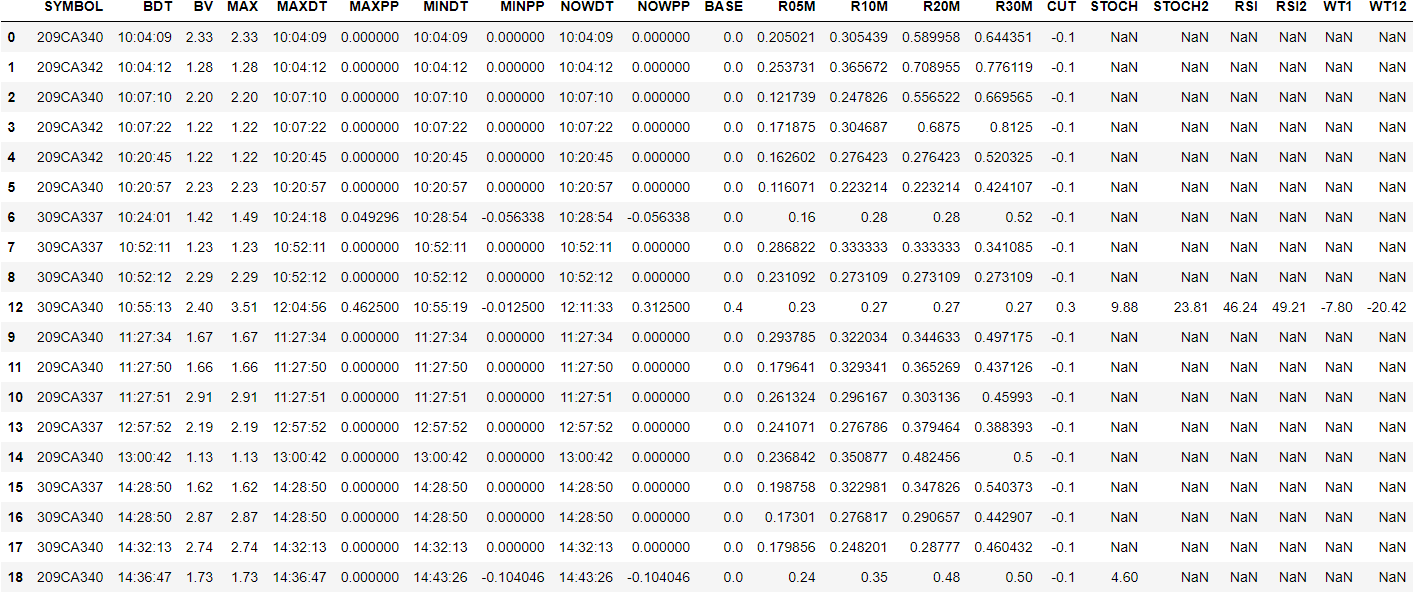Click STOCH value 4.60

(1124, 578)
